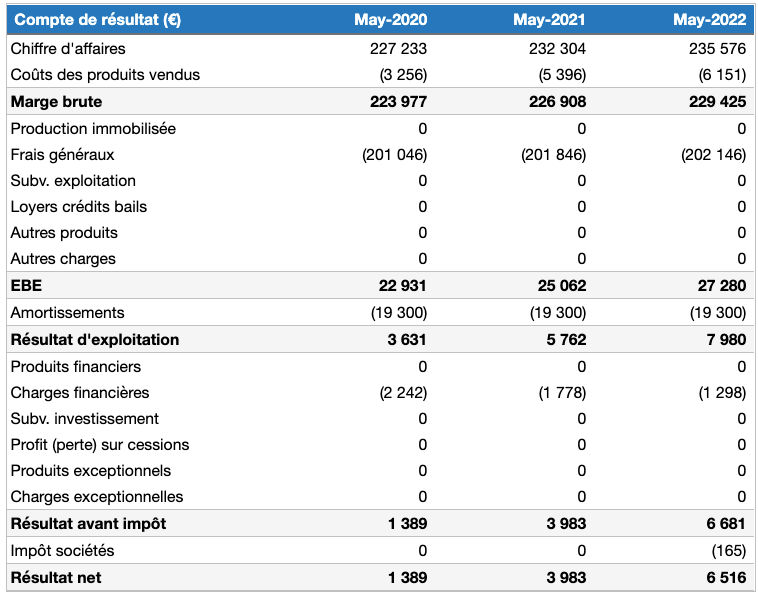The height and width of the screenshot is (598, 758).
Task: Click the EBE row label
Action: click(x=26, y=285)
